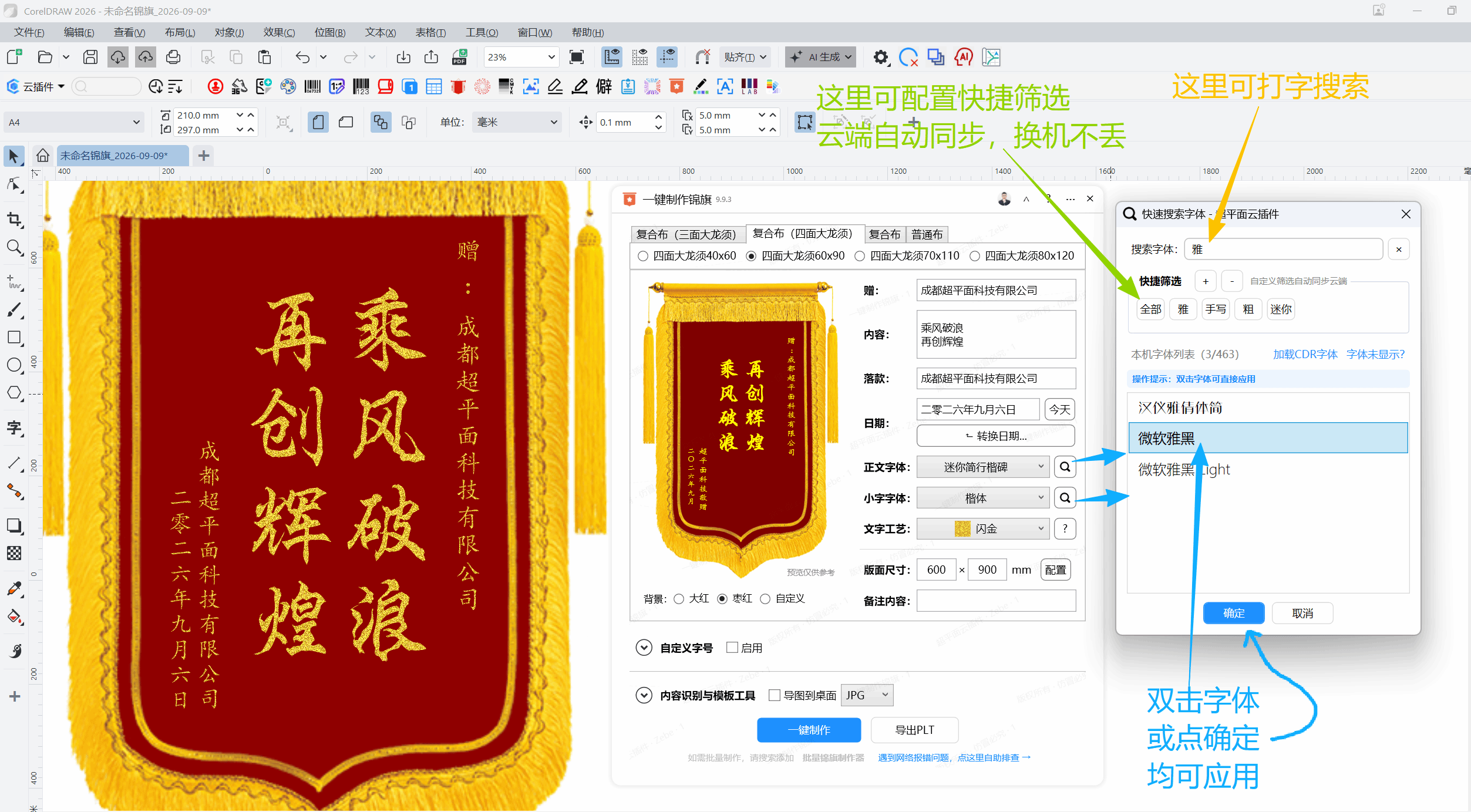1471x812 pixels.
Task: Open the 文本(X) menu
Action: [381, 32]
